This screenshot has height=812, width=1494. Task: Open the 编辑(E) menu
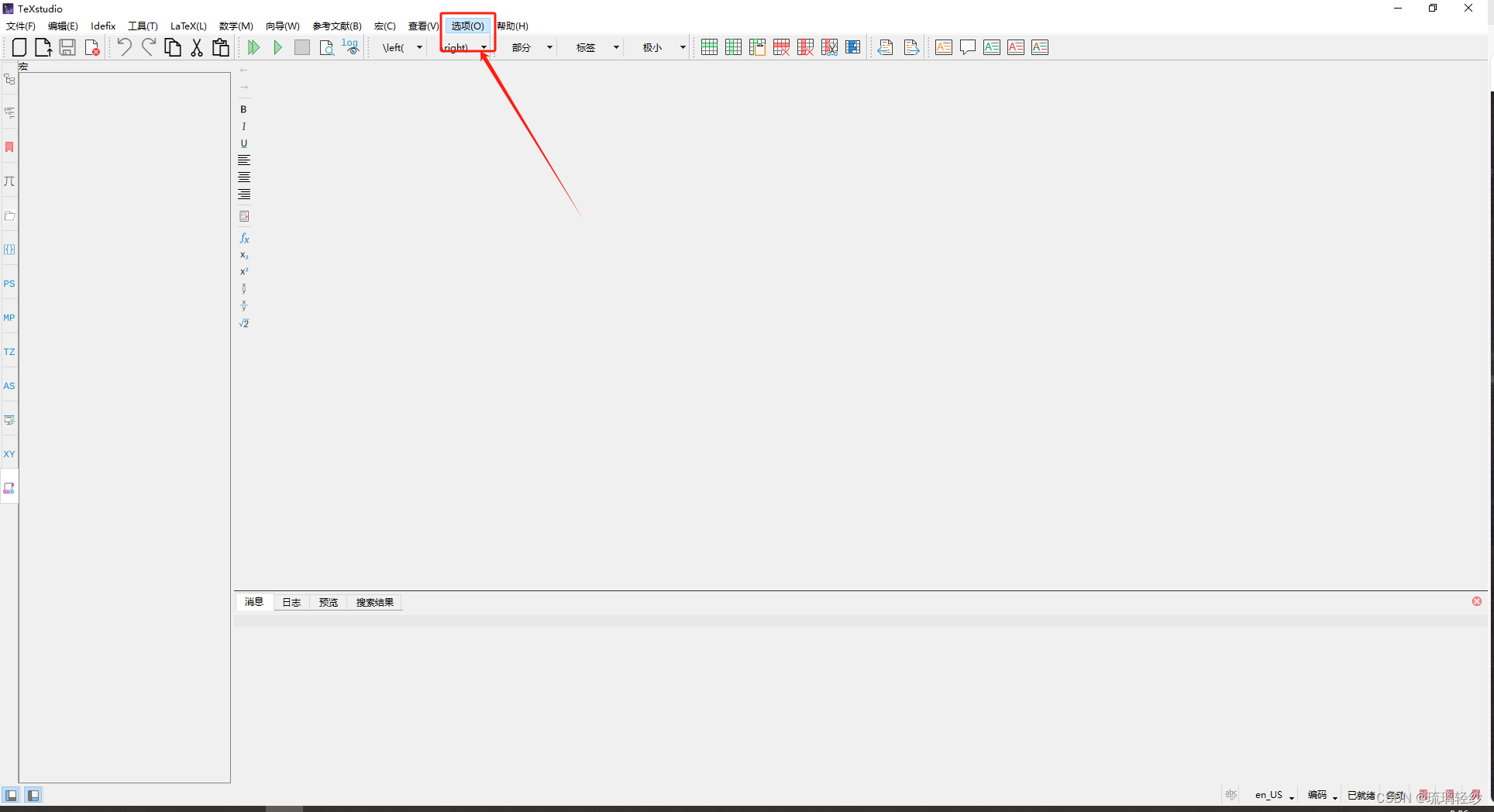point(63,26)
